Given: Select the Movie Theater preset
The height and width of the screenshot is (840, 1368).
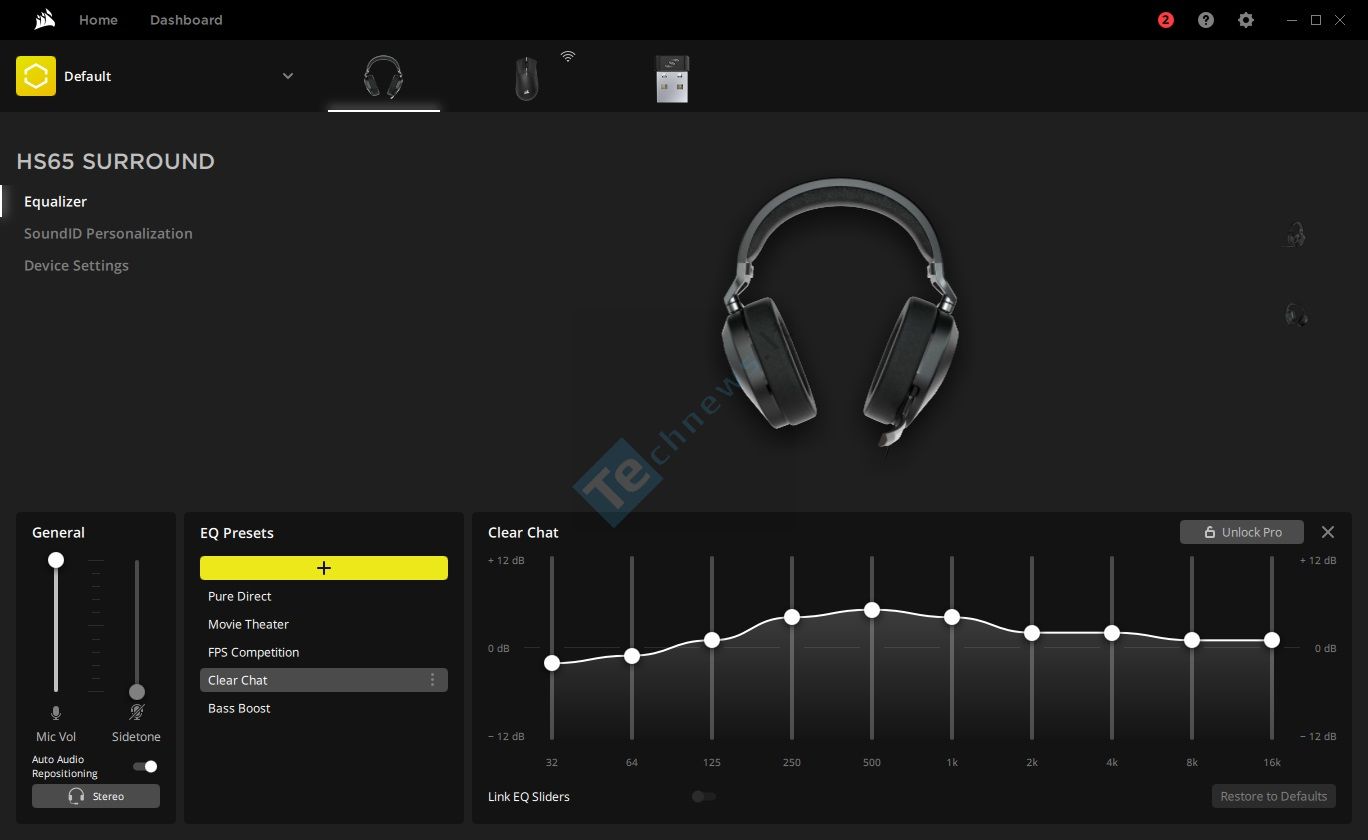Looking at the screenshot, I should coord(324,624).
